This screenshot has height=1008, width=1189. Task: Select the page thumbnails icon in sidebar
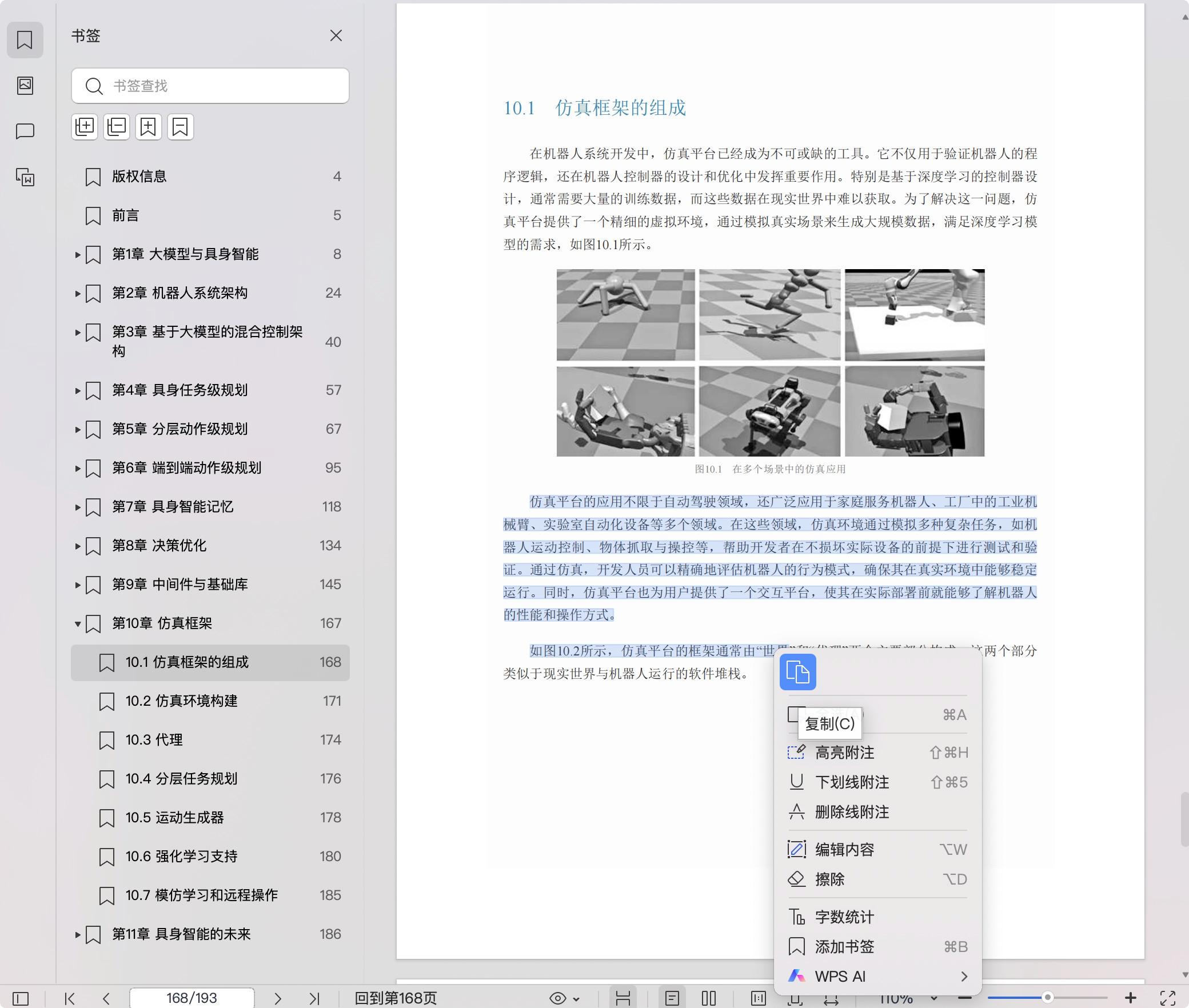pos(25,86)
